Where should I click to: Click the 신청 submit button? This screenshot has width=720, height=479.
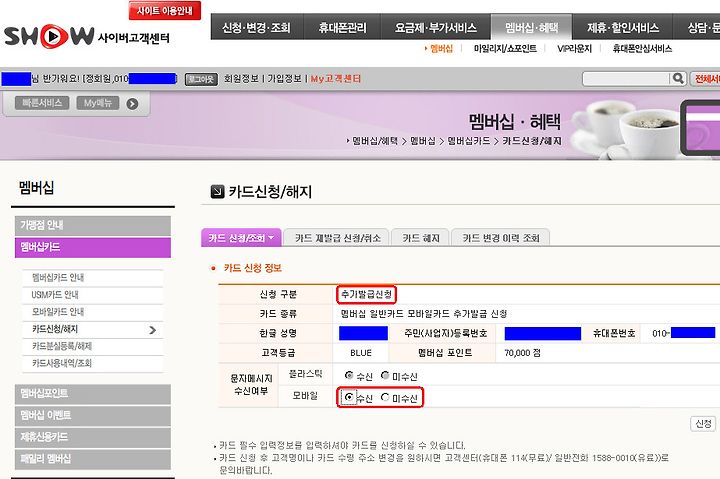703,423
